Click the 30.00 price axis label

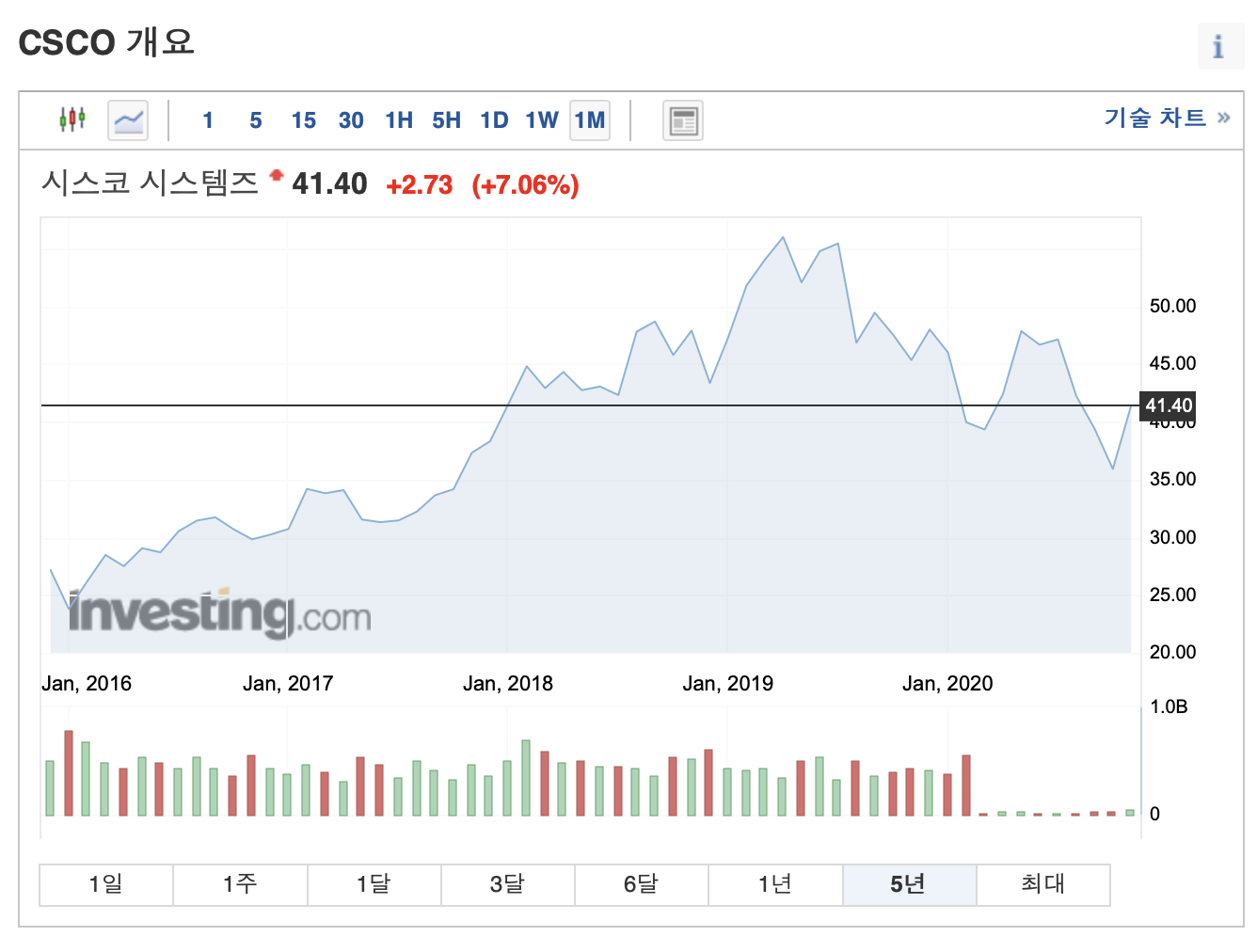[1173, 537]
